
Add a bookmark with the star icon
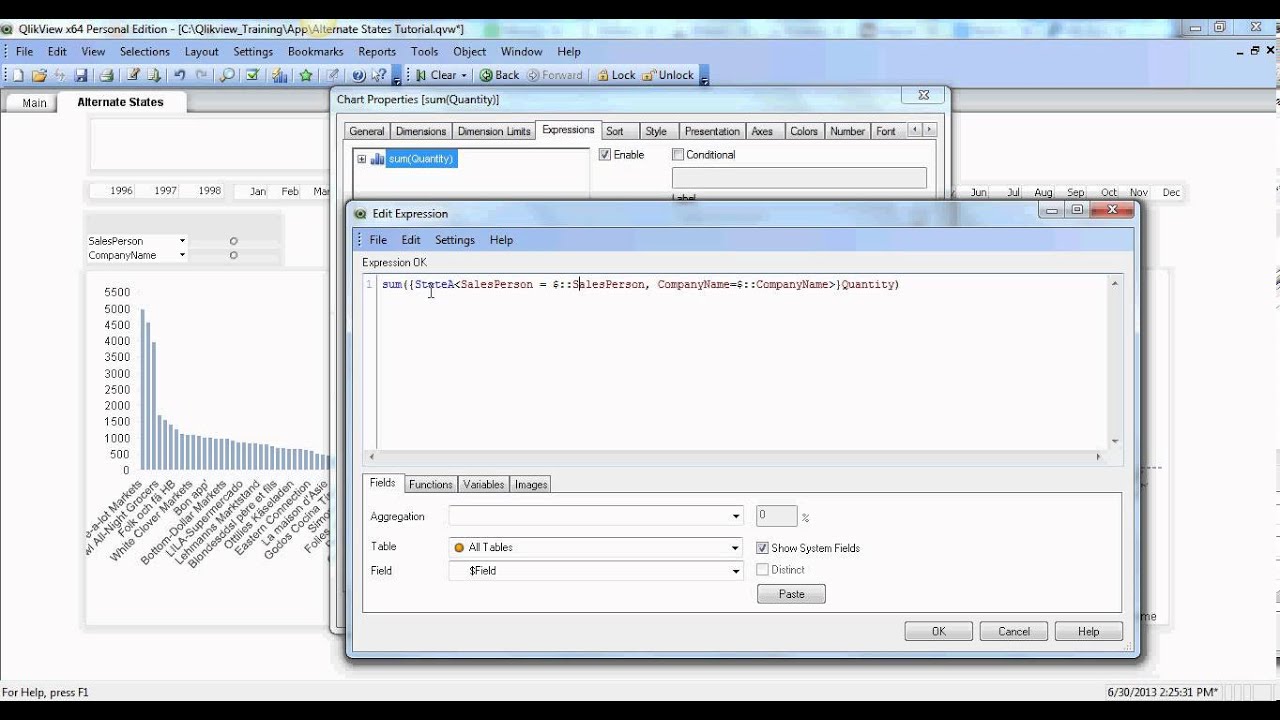(306, 75)
